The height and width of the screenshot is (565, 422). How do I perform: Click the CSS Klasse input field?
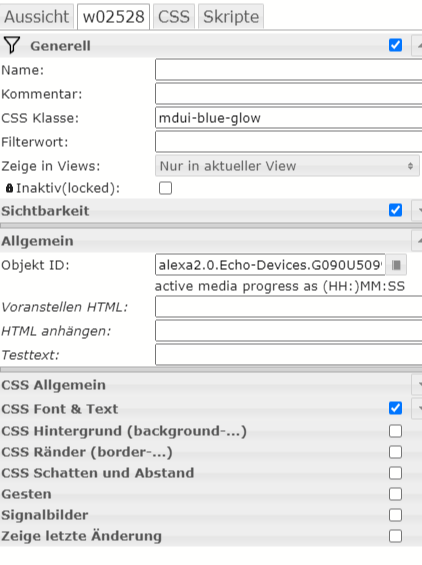click(x=289, y=118)
